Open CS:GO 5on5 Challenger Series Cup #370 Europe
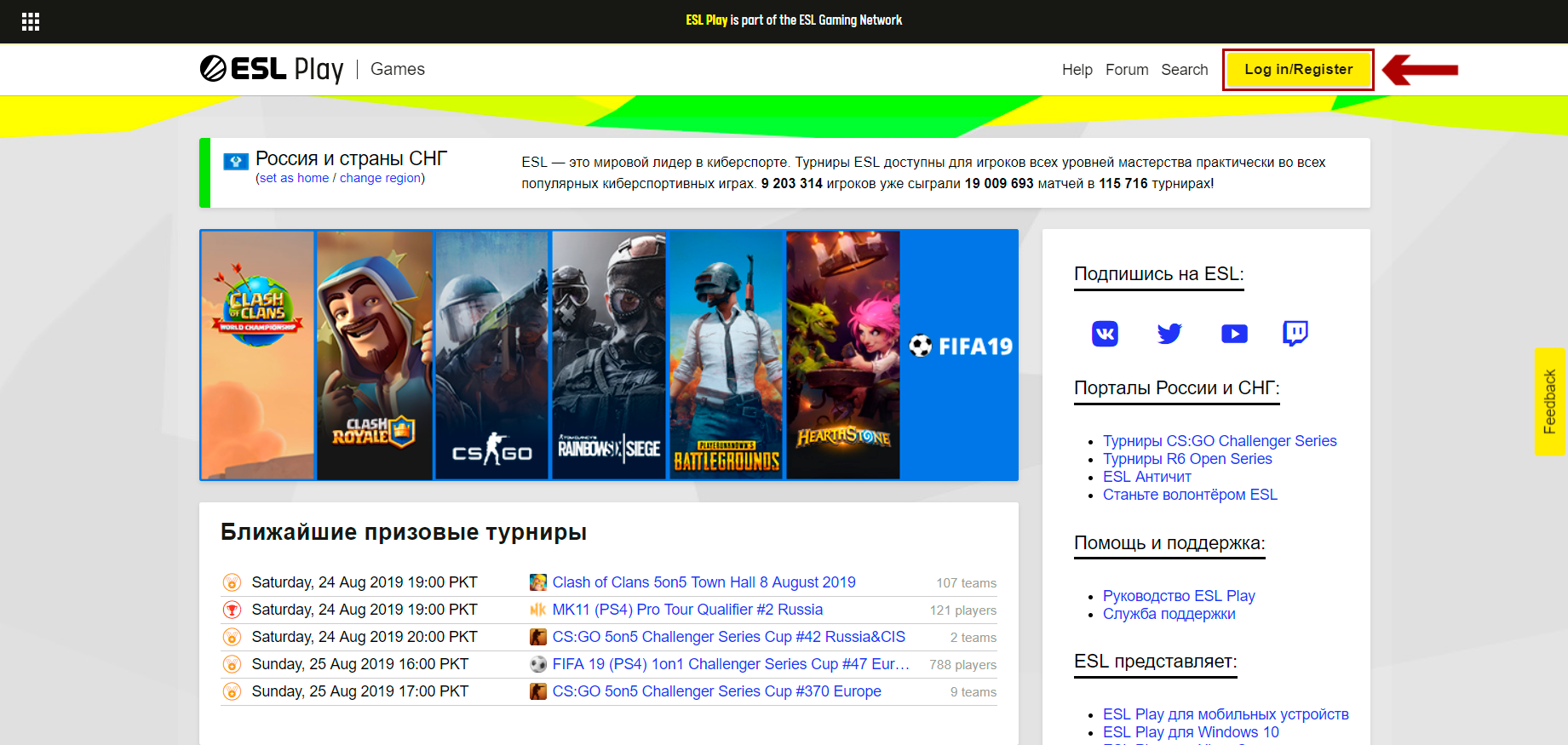1568x745 pixels. click(717, 691)
